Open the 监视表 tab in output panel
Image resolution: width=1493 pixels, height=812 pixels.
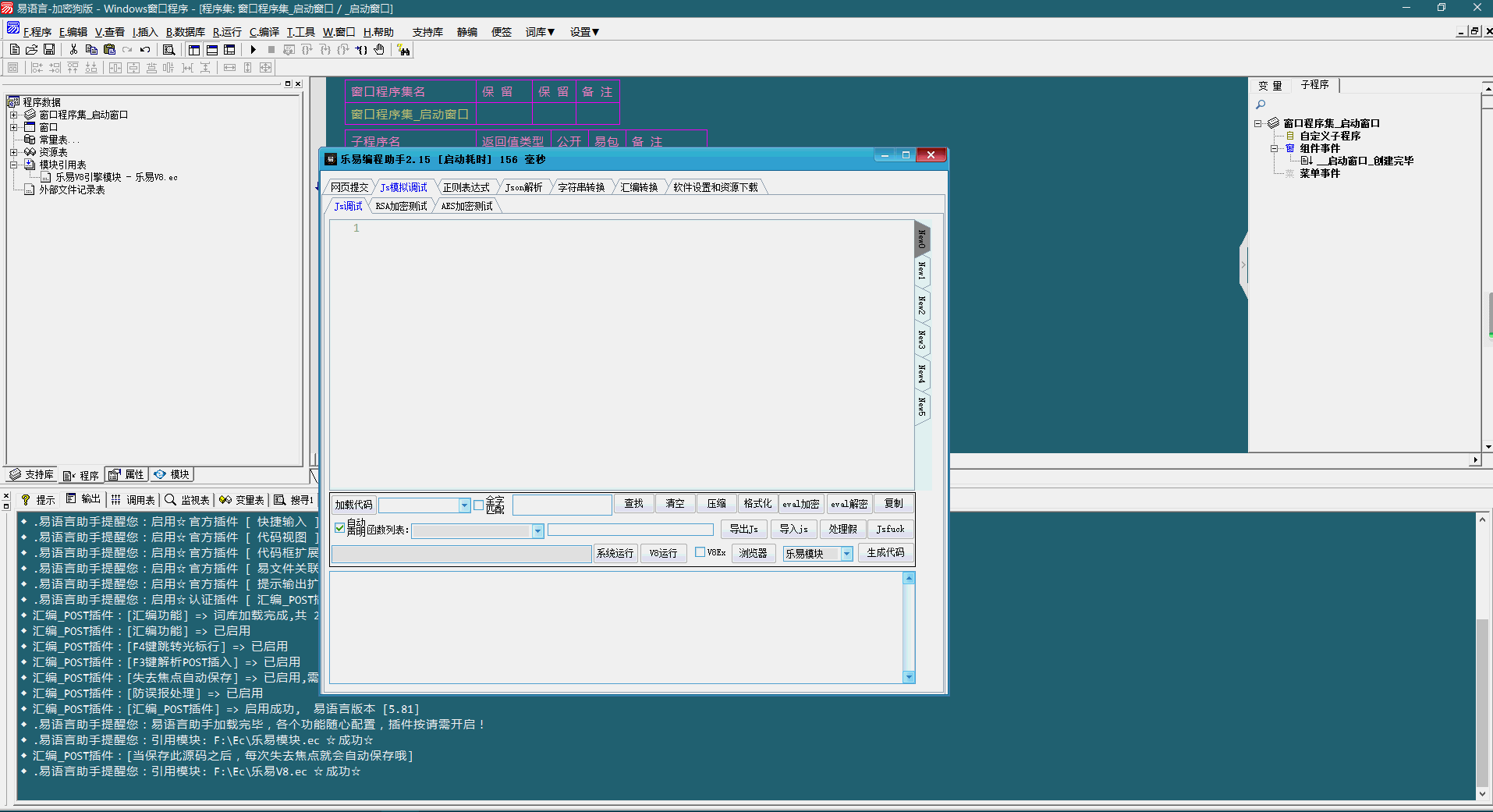click(x=187, y=500)
